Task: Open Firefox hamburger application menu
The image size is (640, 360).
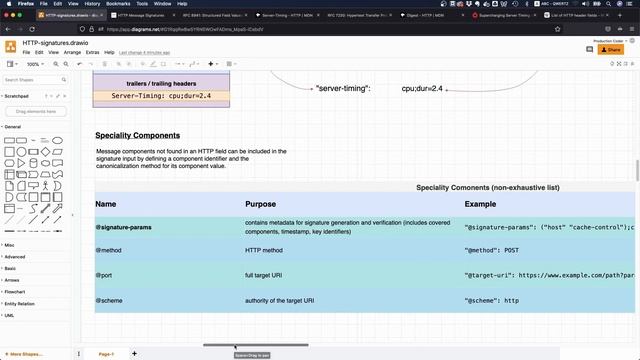Action: coord(632,29)
